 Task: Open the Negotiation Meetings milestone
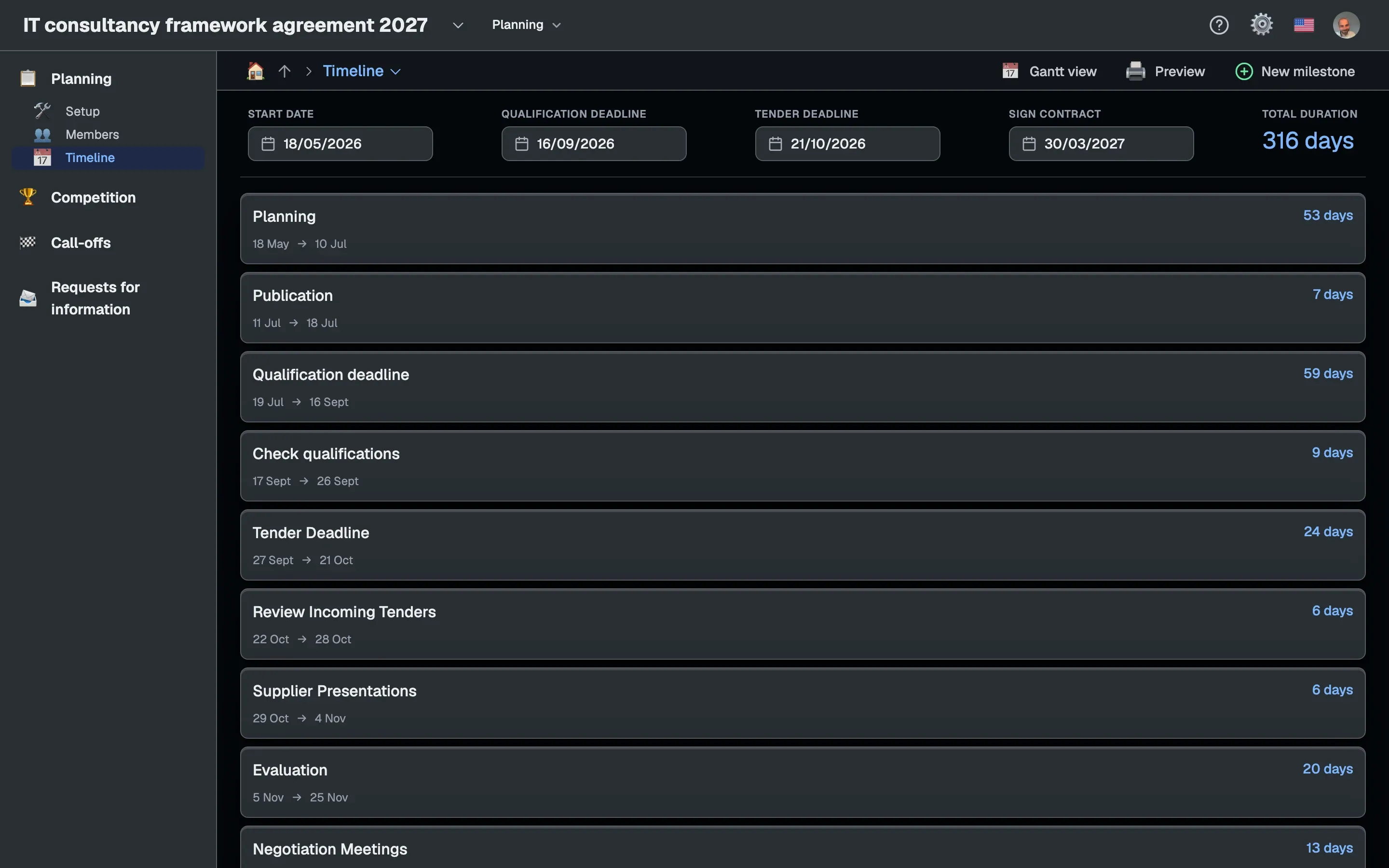[803, 847]
